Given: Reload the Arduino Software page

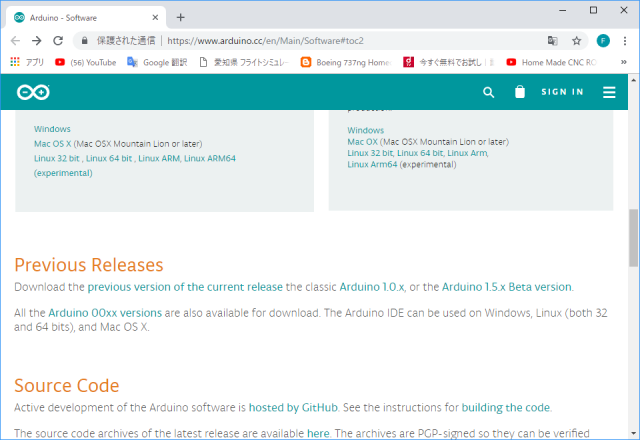Looking at the screenshot, I should (x=58, y=41).
